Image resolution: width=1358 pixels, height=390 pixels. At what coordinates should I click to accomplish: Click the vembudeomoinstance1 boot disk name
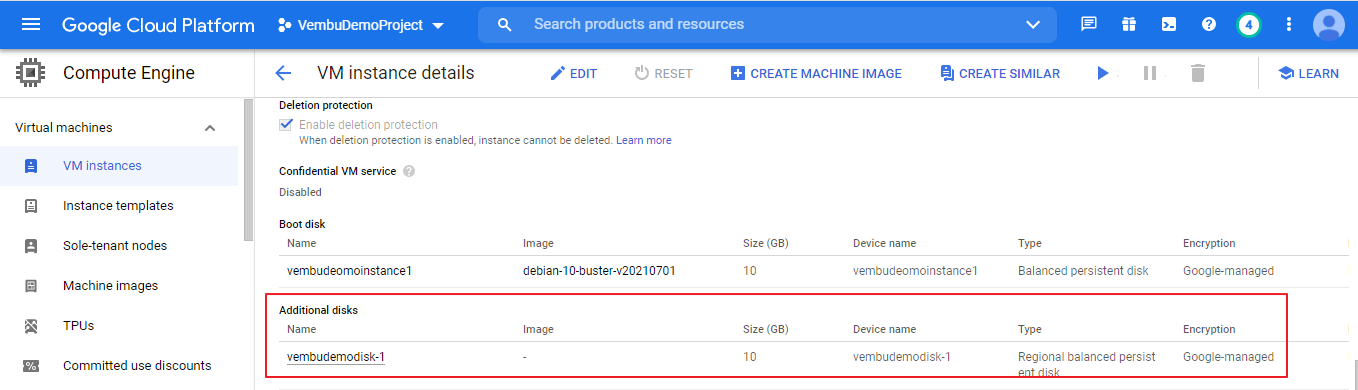pos(350,270)
